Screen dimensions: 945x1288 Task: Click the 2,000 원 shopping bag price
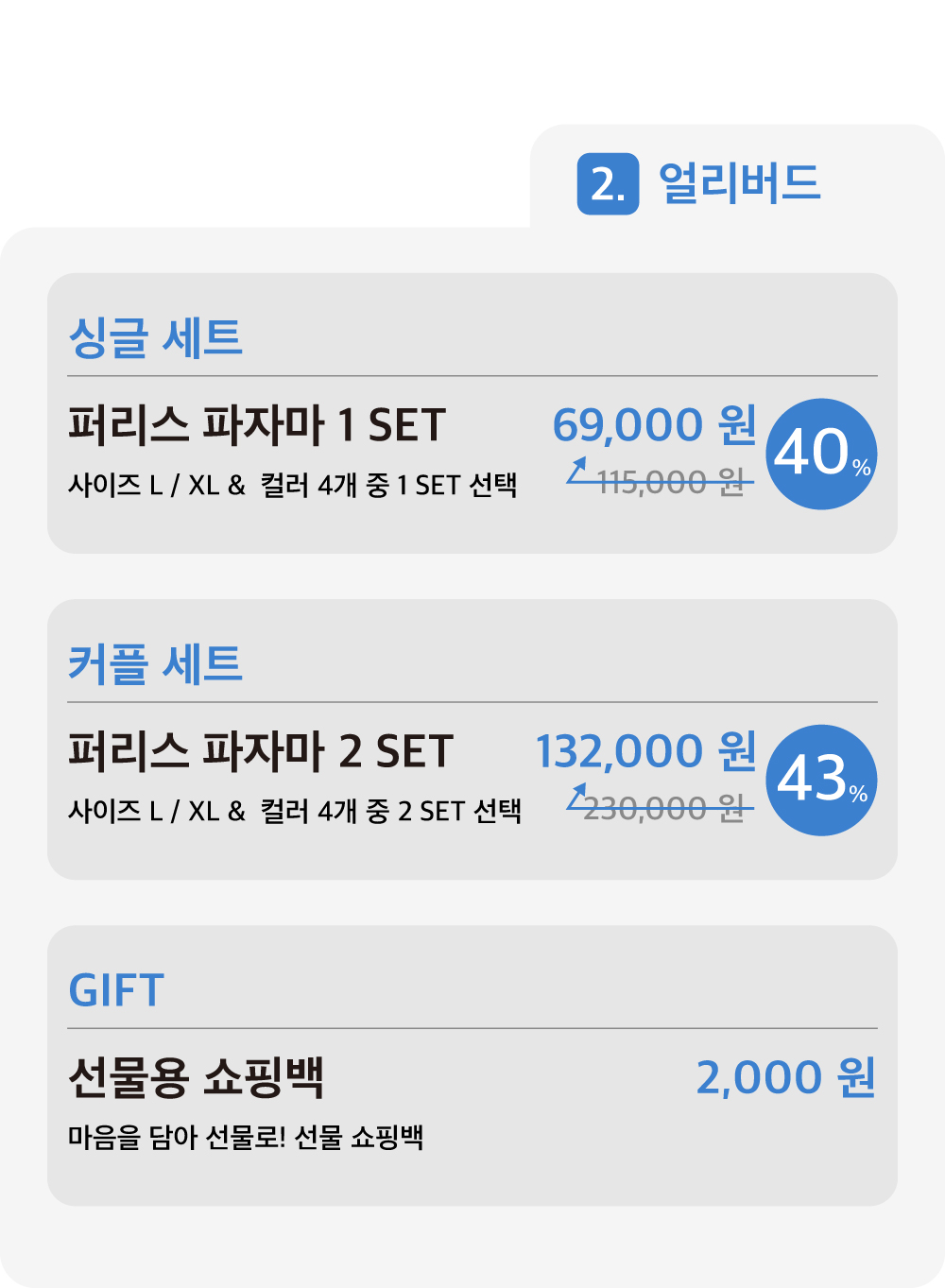click(x=785, y=1077)
